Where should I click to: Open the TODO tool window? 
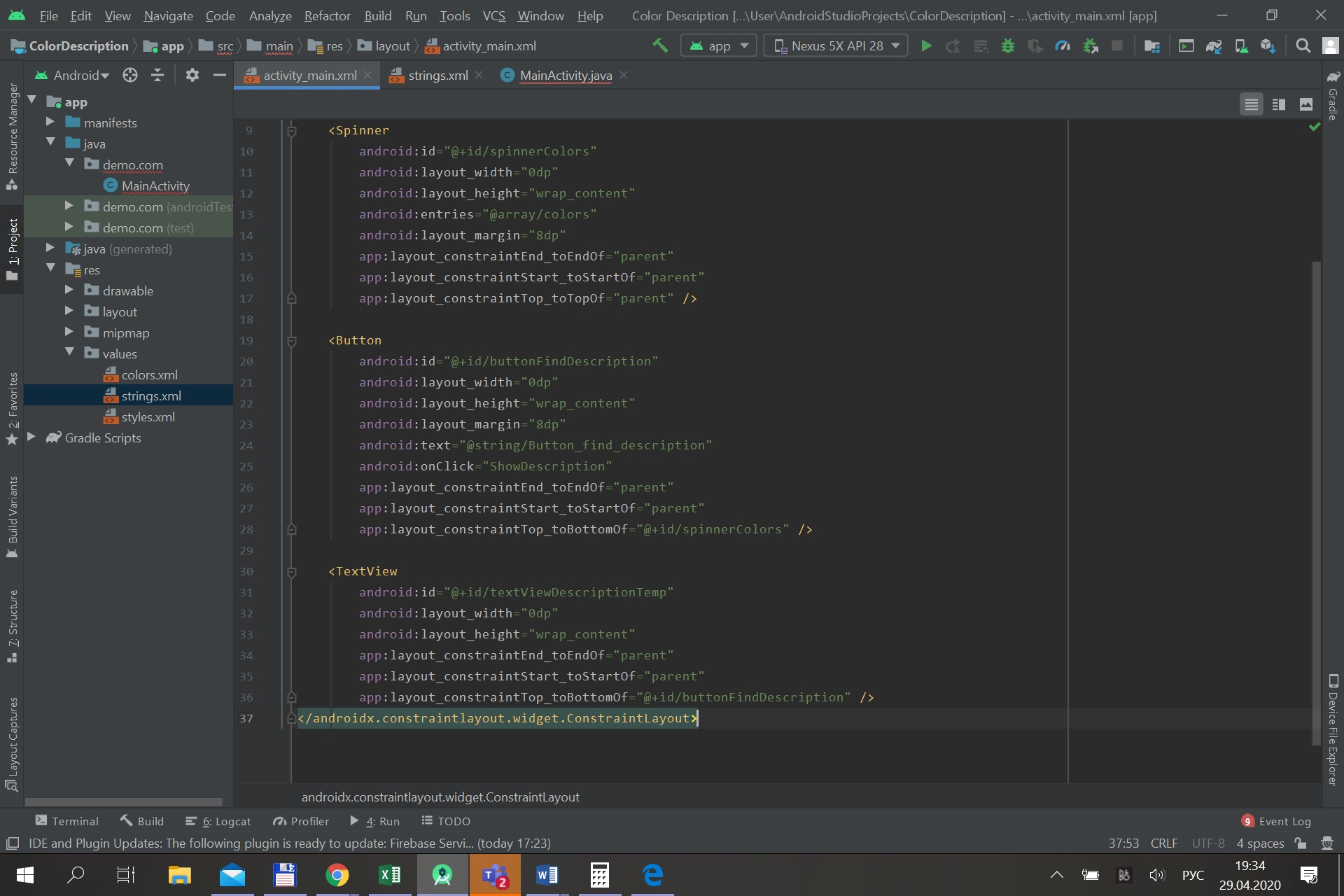click(445, 821)
